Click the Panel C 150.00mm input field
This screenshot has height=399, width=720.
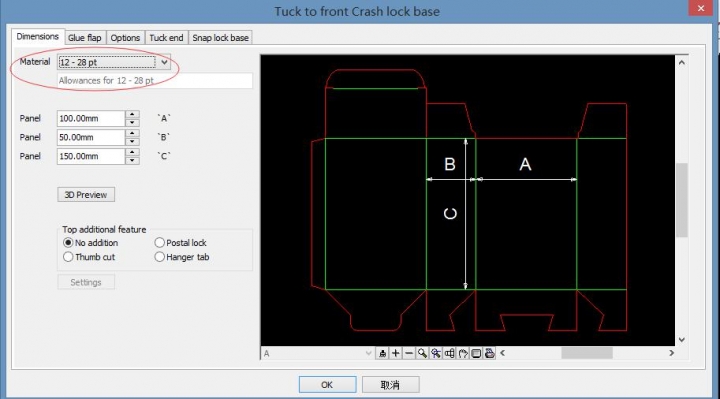point(90,156)
